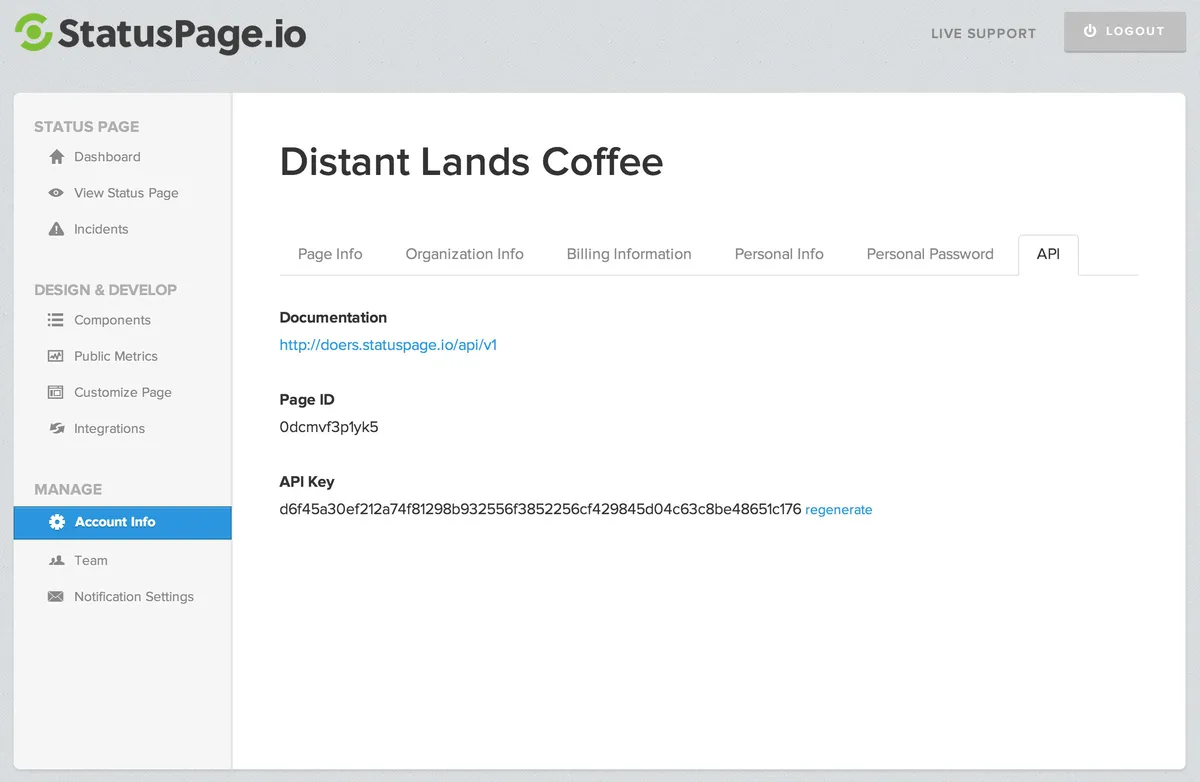Image resolution: width=1200 pixels, height=782 pixels.
Task: Switch to the Personal Password tab
Action: pyautogui.click(x=930, y=254)
